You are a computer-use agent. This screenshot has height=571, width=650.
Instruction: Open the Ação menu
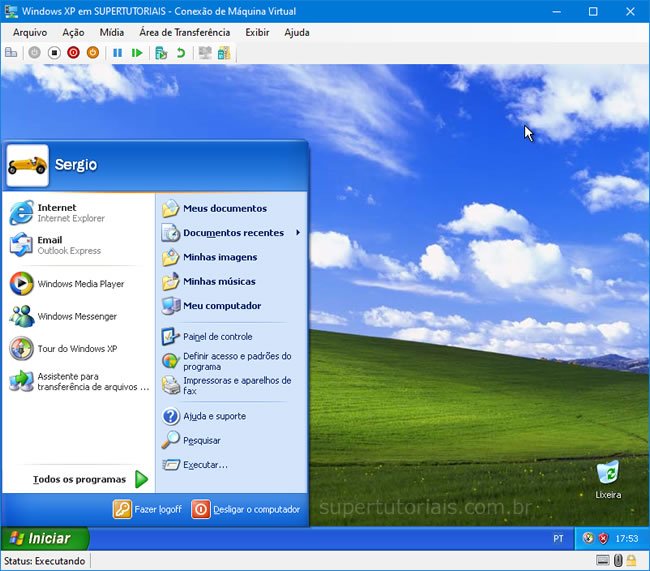click(73, 32)
